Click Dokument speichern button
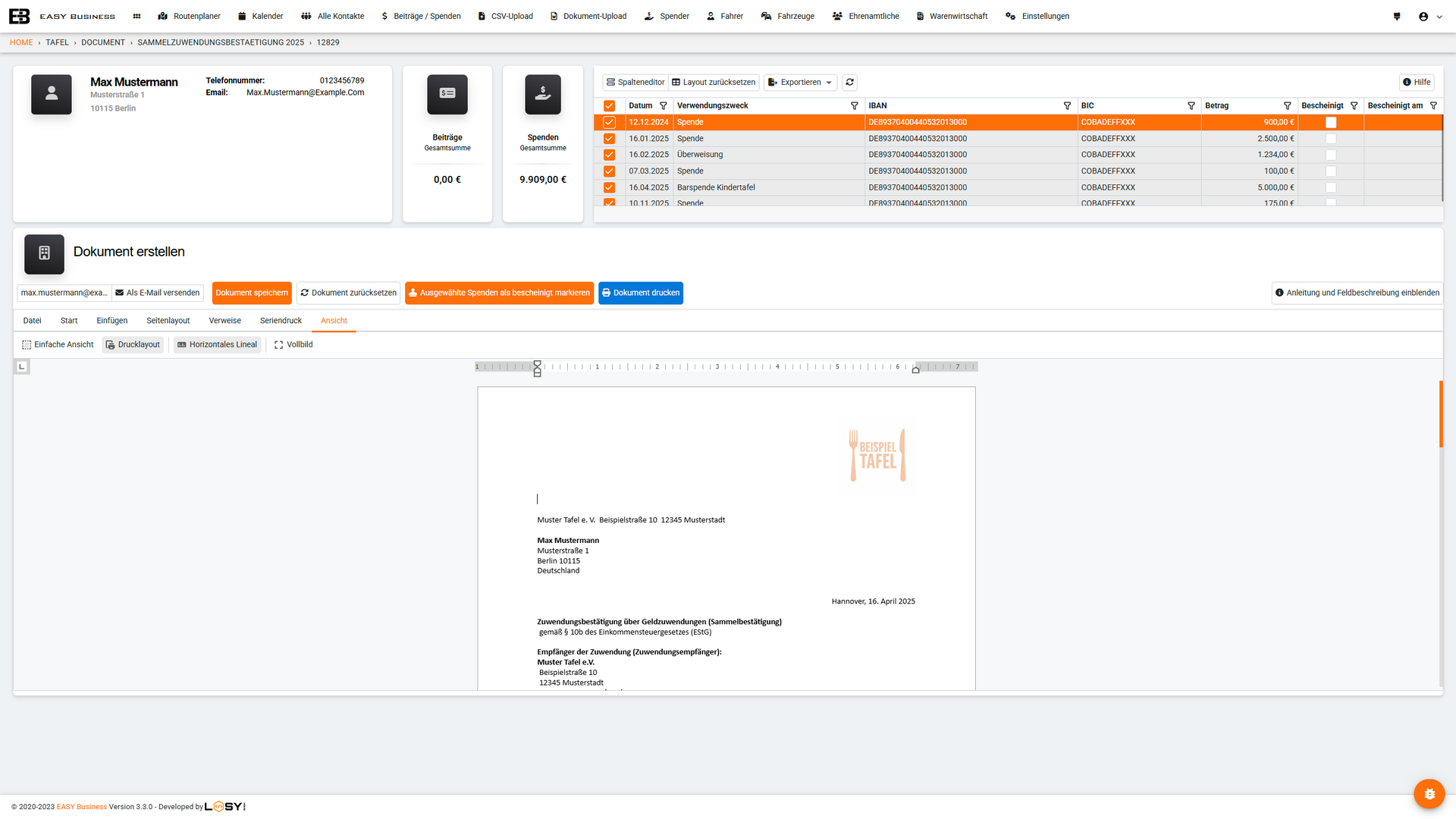 (x=252, y=293)
